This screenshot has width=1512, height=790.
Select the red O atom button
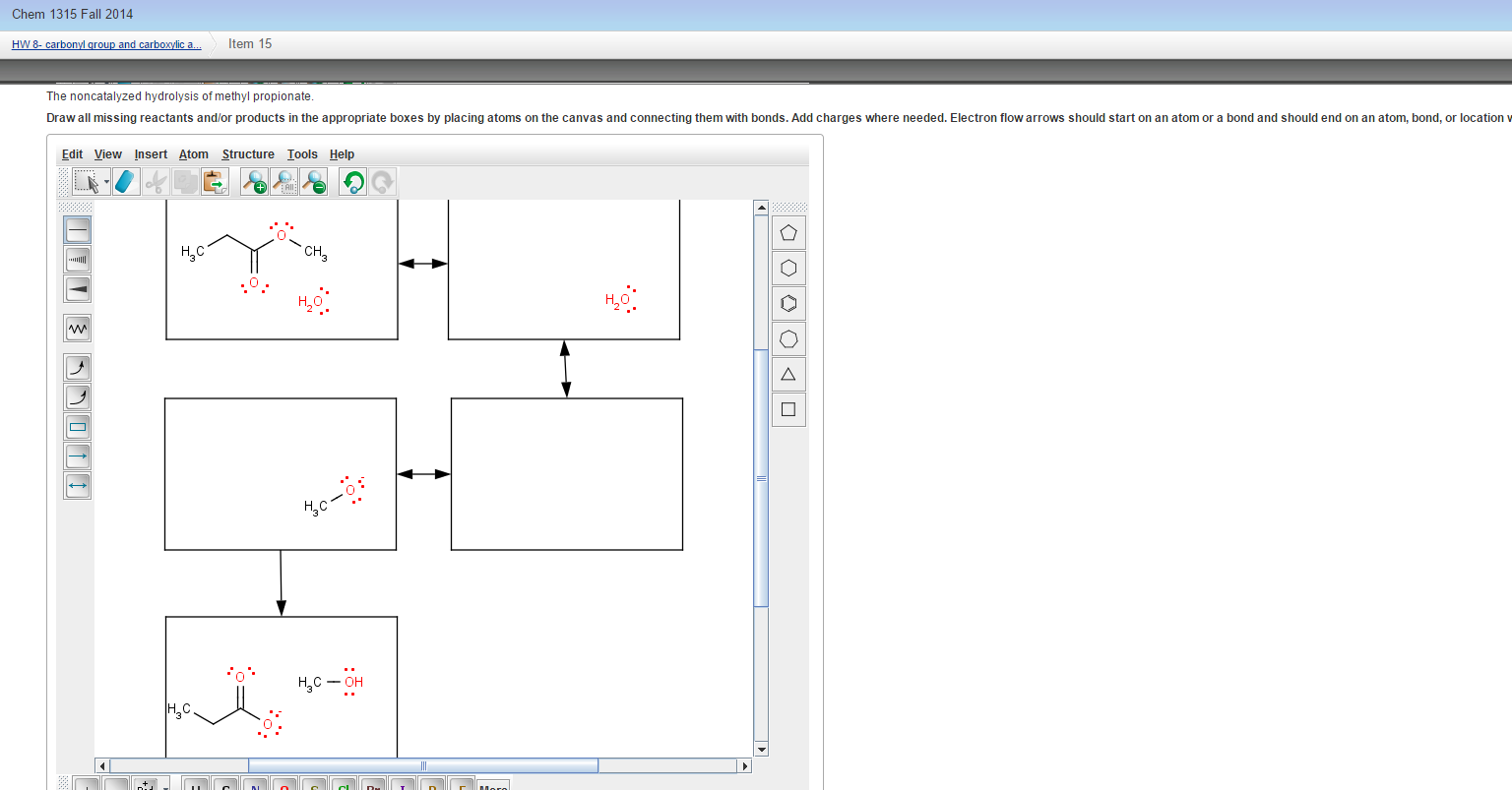pos(283,787)
